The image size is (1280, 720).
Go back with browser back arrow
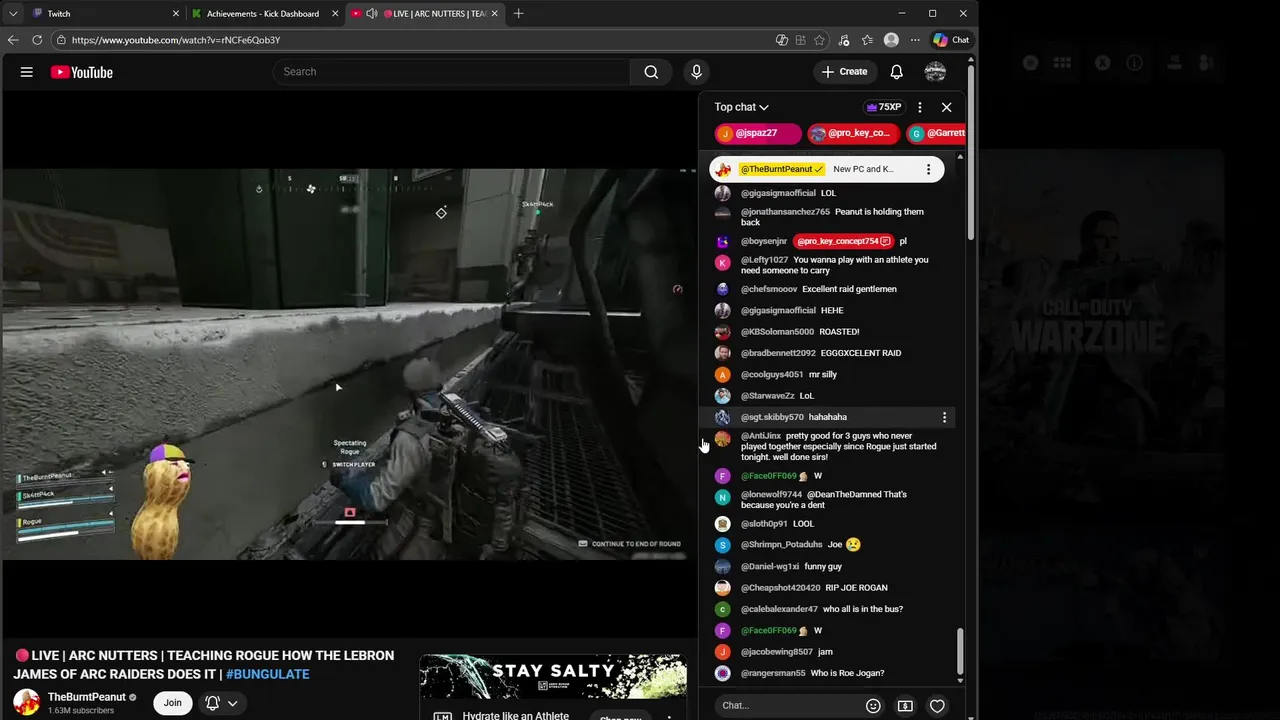[13, 40]
